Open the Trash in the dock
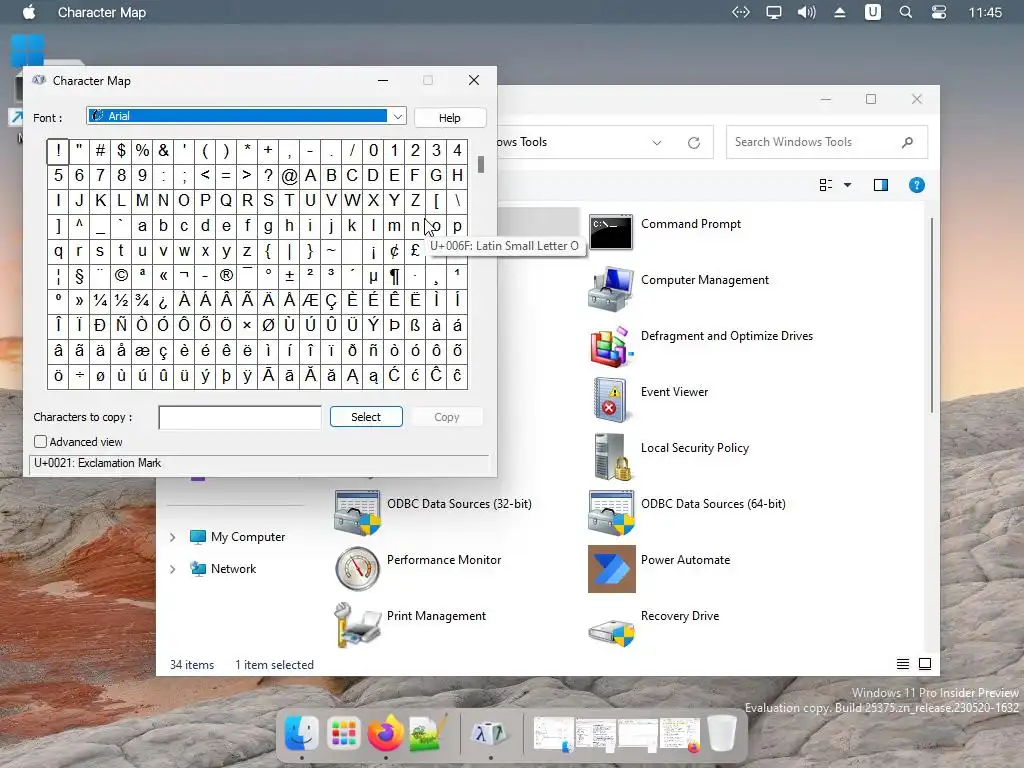The width and height of the screenshot is (1024, 768). point(722,733)
